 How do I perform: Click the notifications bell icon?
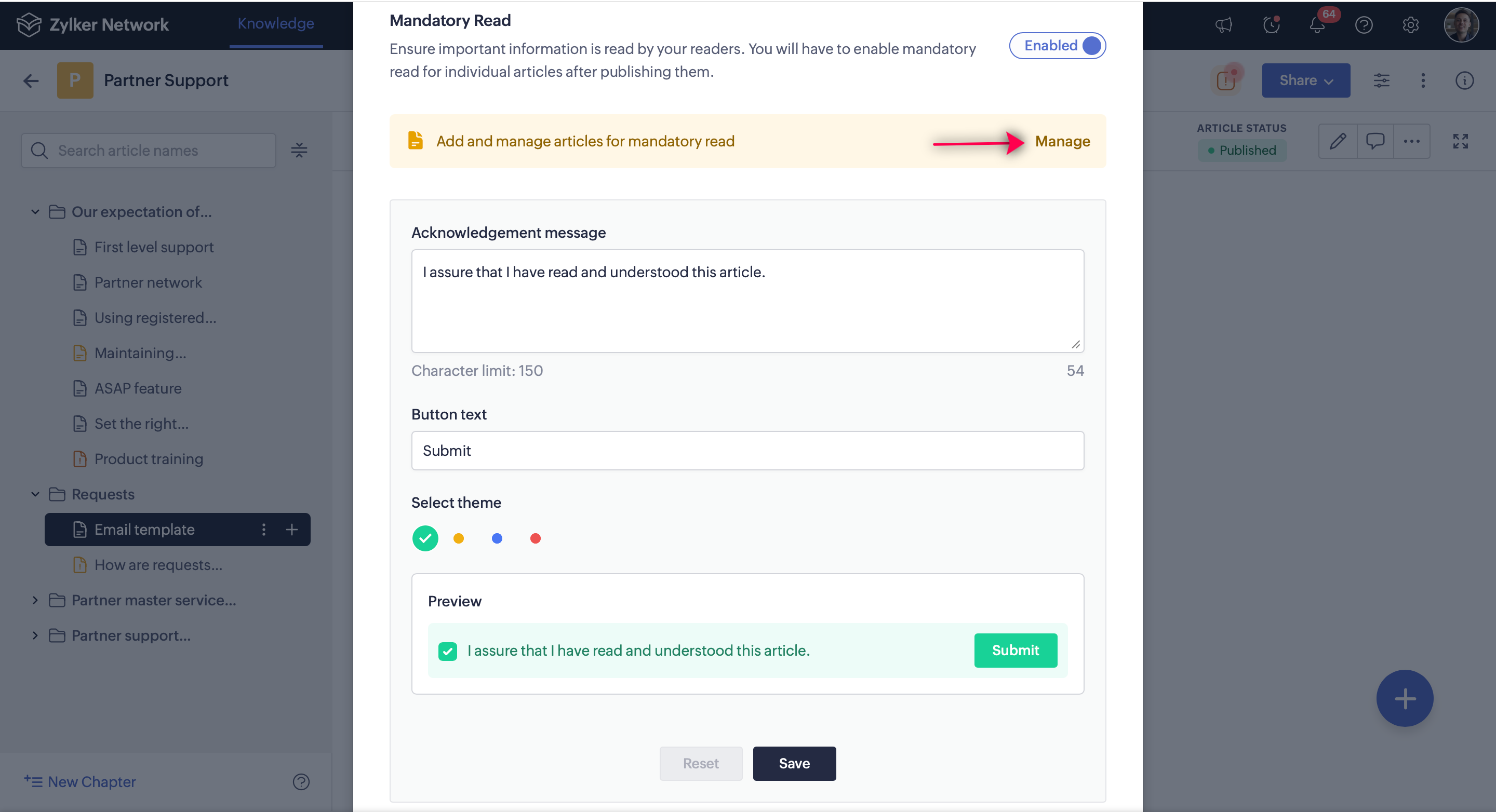(1317, 25)
